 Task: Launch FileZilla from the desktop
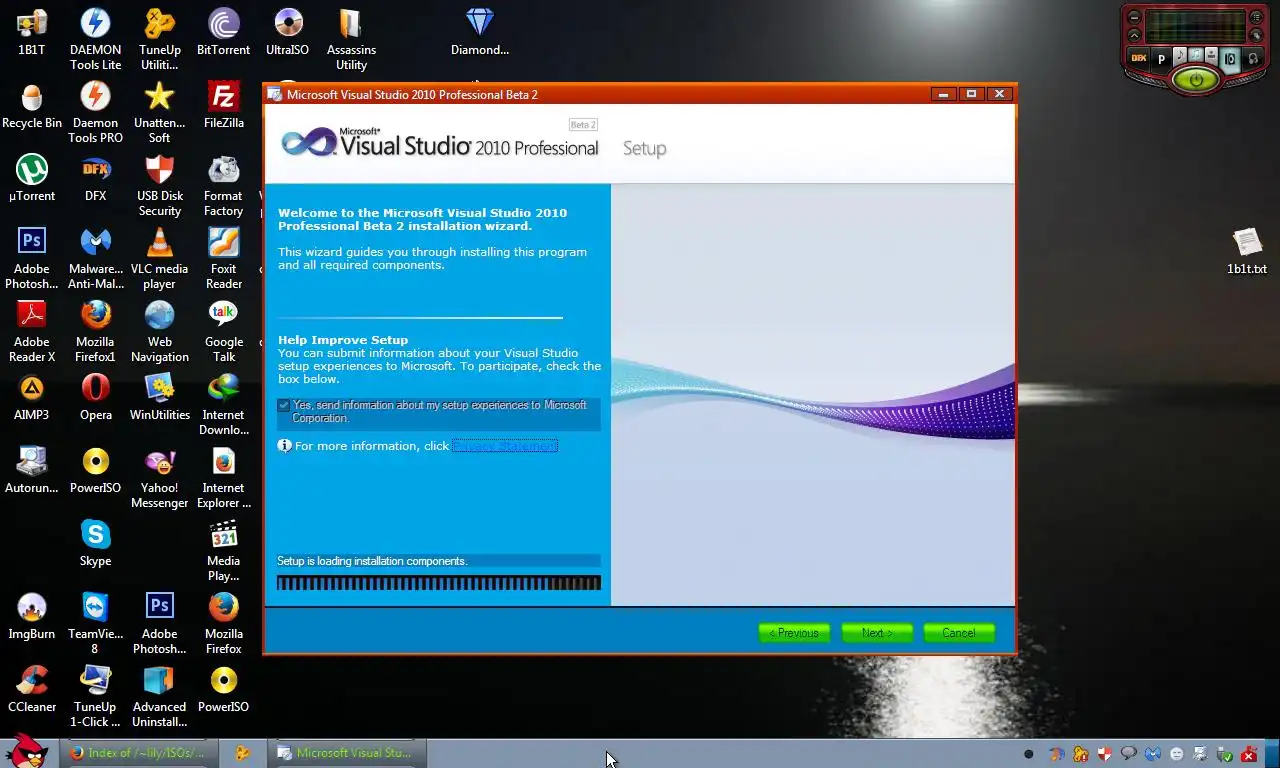(224, 106)
